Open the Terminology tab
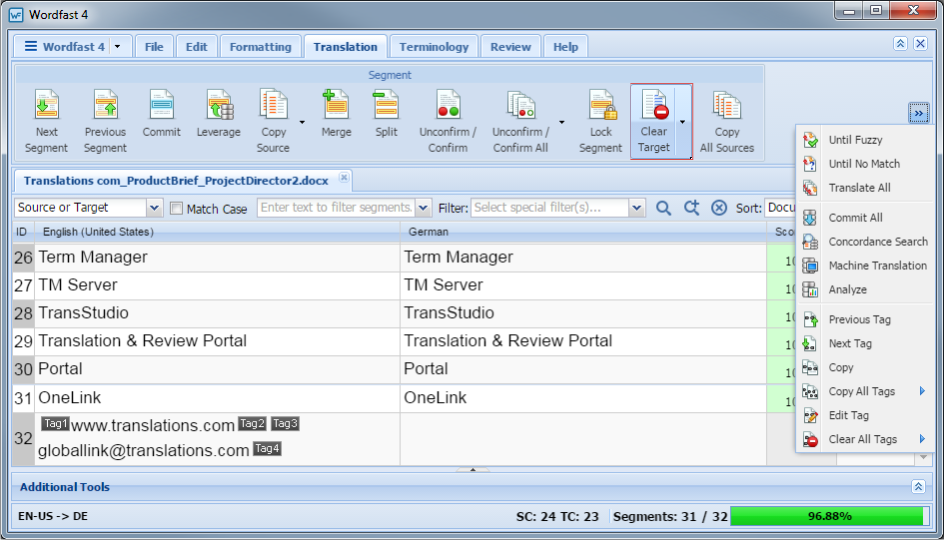 [433, 46]
